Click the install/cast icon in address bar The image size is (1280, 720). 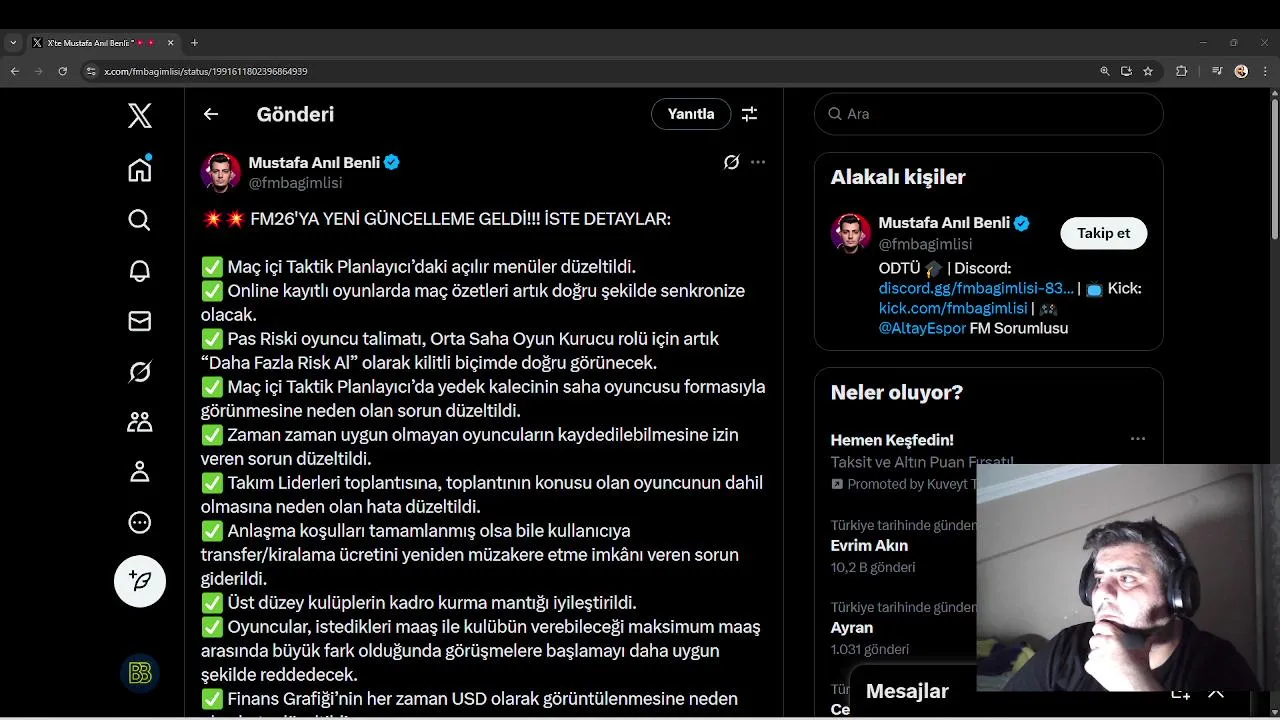(1126, 71)
